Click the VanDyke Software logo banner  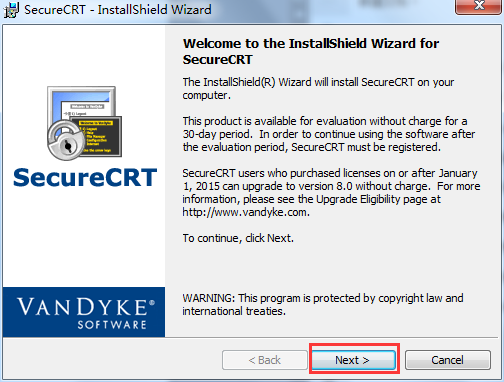pyautogui.click(x=84, y=312)
